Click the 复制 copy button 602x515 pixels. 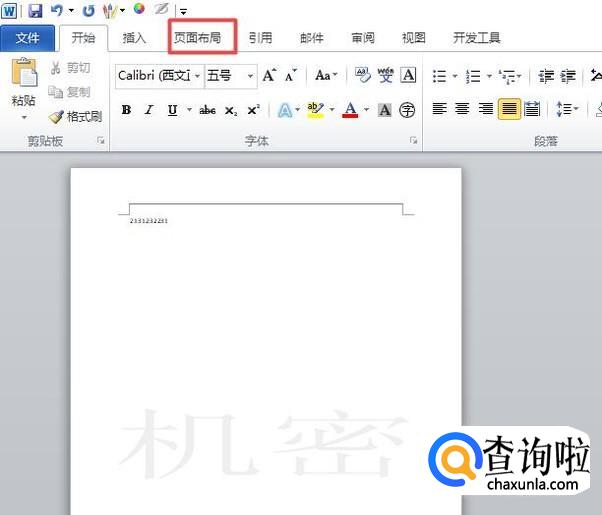click(x=70, y=92)
